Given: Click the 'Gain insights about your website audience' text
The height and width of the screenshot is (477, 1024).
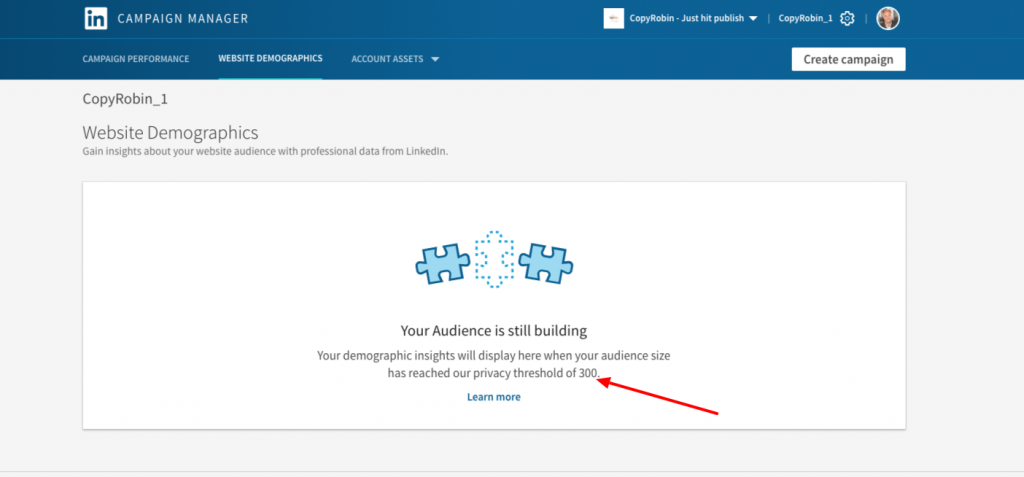Looking at the screenshot, I should coord(265,151).
